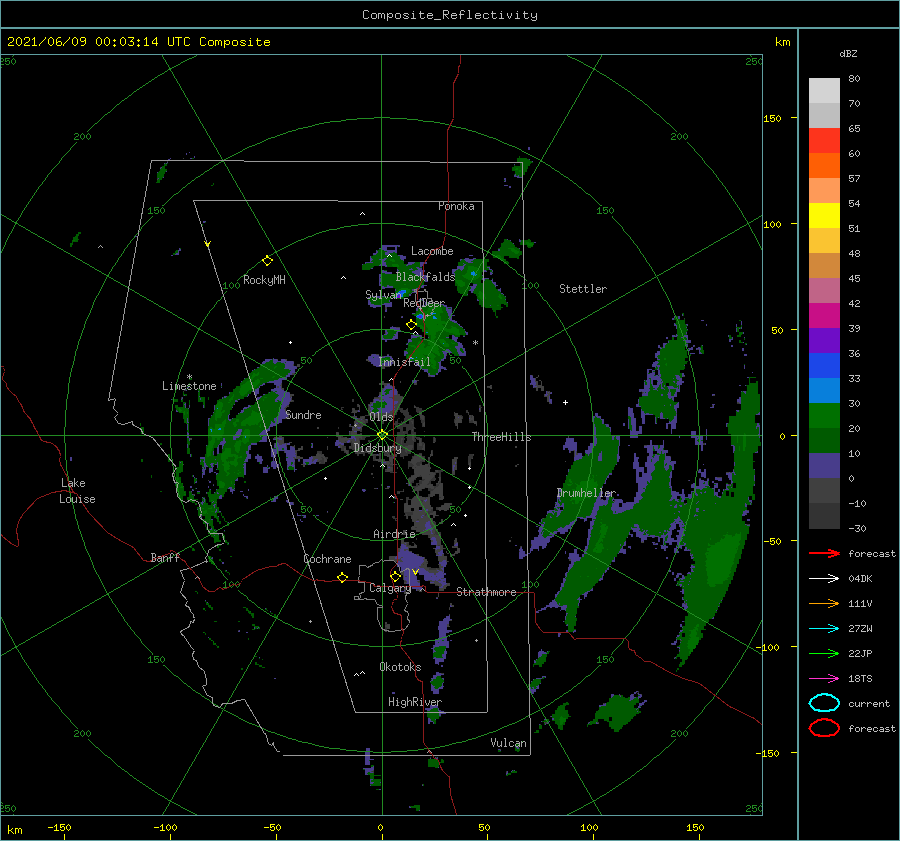
Task: Click the 22JP legend label
Action: (x=860, y=653)
